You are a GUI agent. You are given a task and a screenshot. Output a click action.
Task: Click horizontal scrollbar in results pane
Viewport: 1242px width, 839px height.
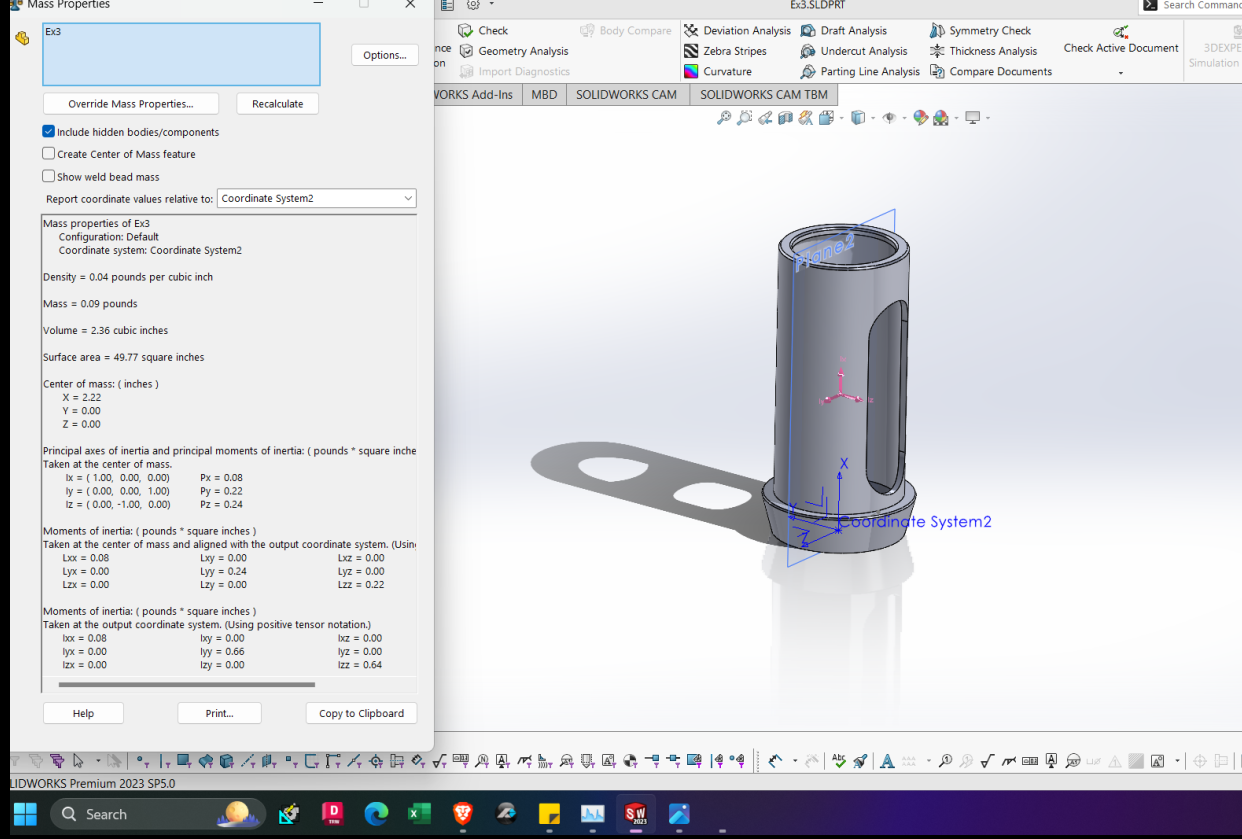pyautogui.click(x=187, y=685)
